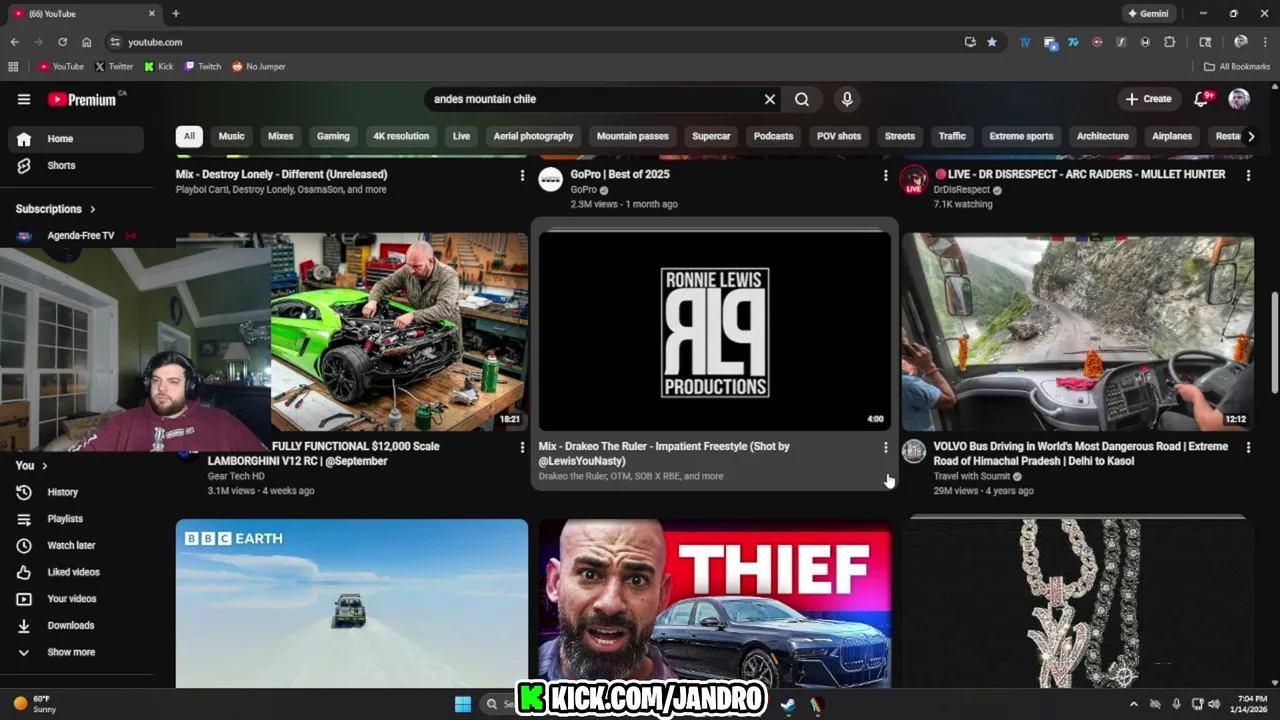Screen dimensions: 1280x720
Task: Select the All filter chip
Action: pos(189,136)
